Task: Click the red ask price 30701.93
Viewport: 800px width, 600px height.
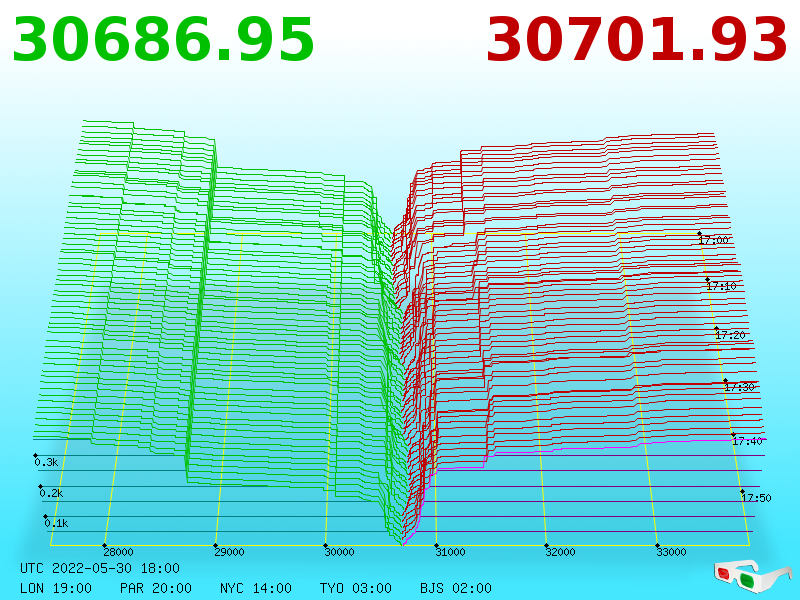Action: click(637, 40)
